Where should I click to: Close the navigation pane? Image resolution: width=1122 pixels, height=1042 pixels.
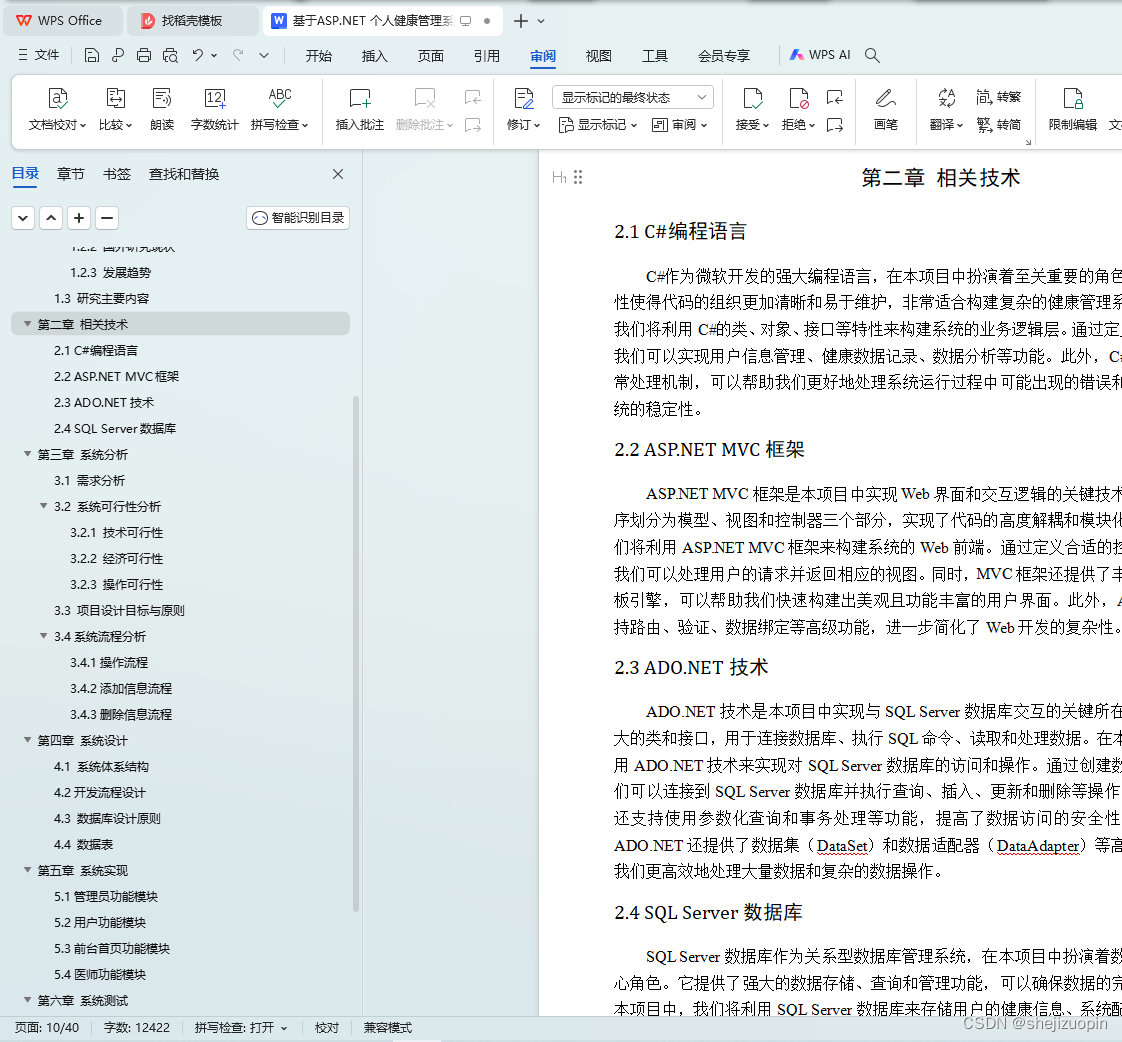[x=338, y=174]
